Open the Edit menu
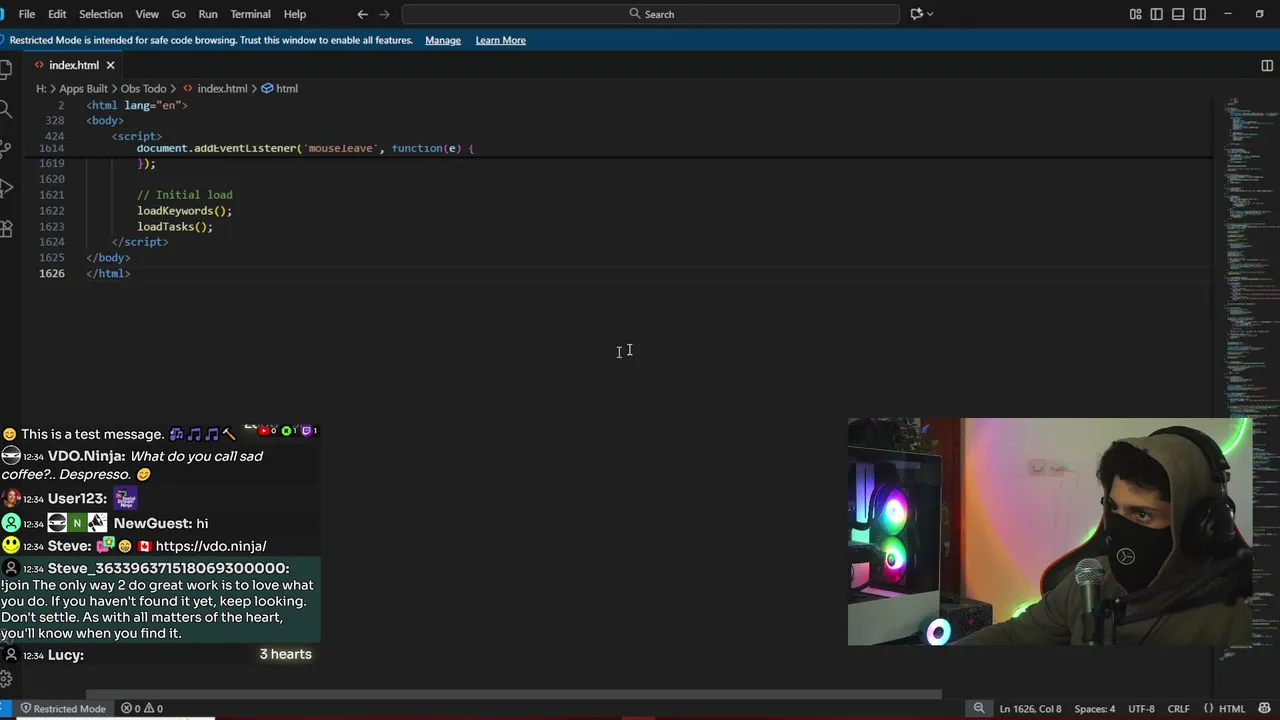 tap(57, 14)
